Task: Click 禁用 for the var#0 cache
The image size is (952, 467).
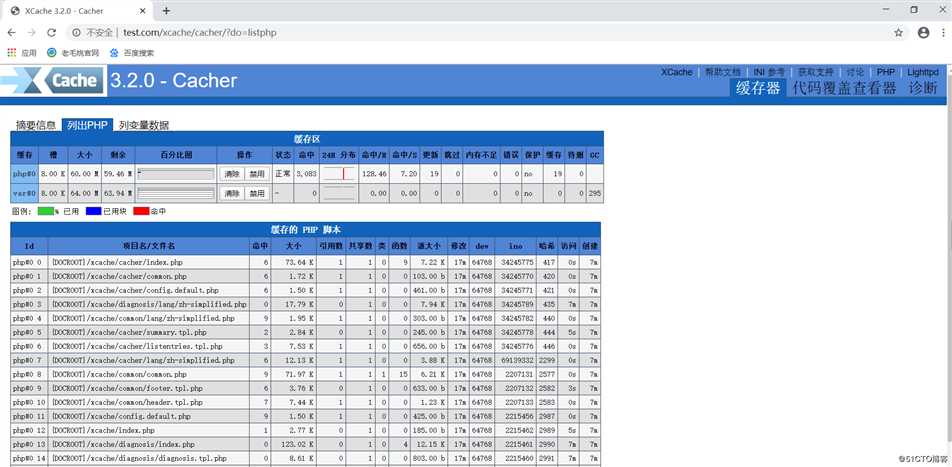Action: [257, 194]
